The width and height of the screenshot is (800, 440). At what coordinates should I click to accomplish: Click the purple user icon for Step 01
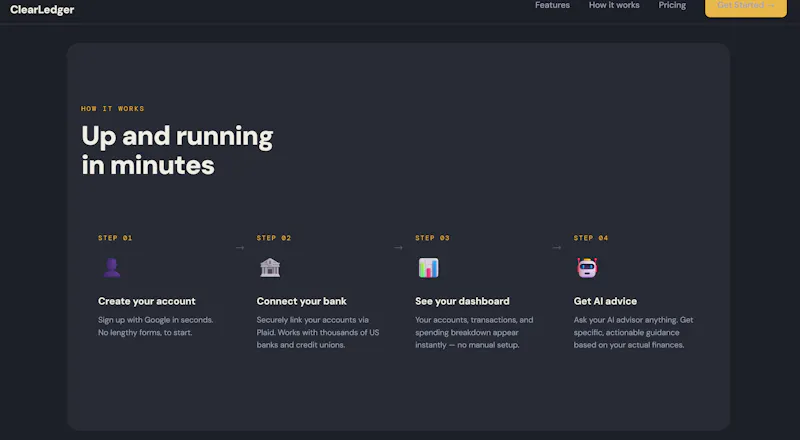(x=112, y=267)
